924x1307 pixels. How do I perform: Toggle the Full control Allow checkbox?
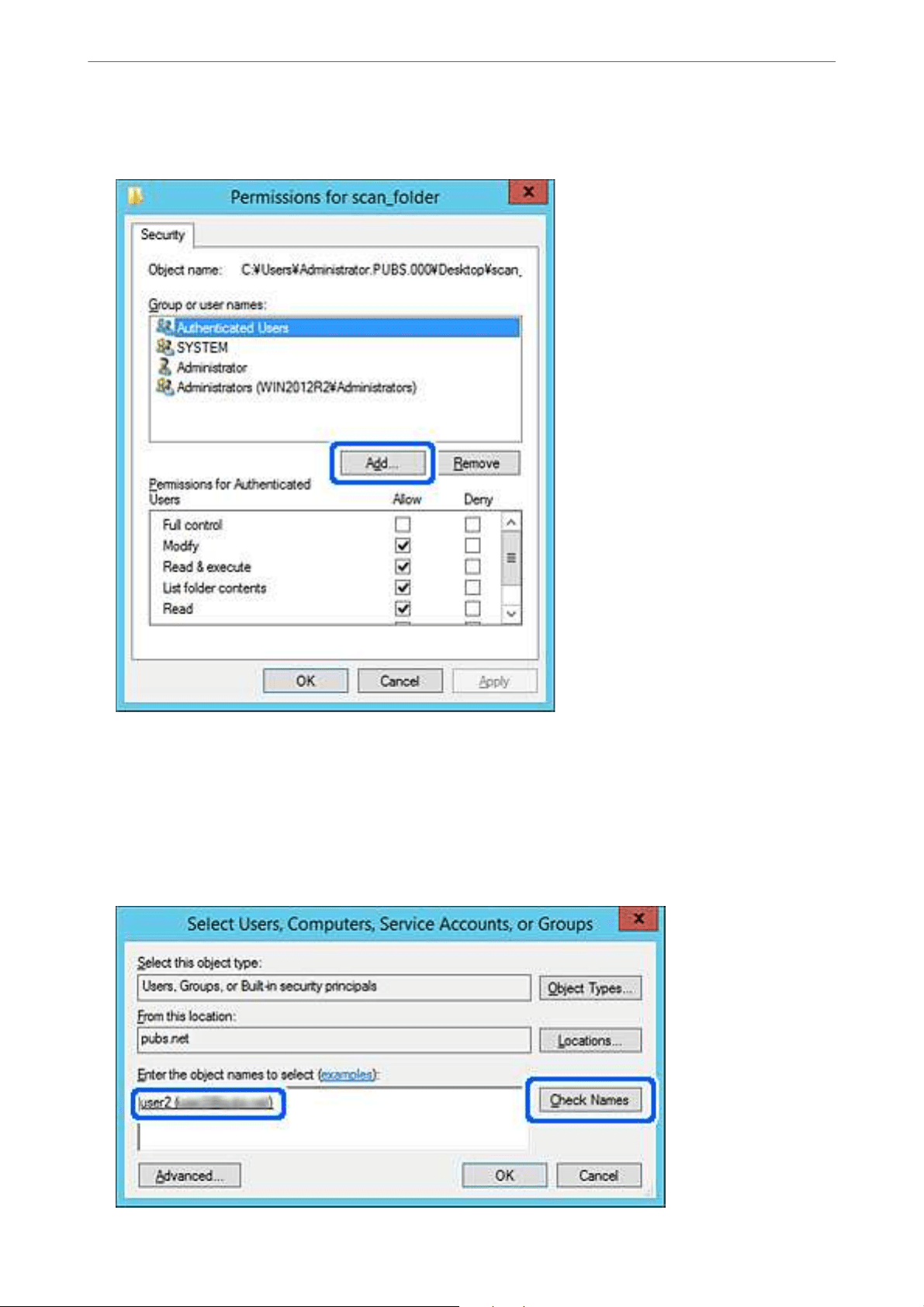pyautogui.click(x=403, y=524)
